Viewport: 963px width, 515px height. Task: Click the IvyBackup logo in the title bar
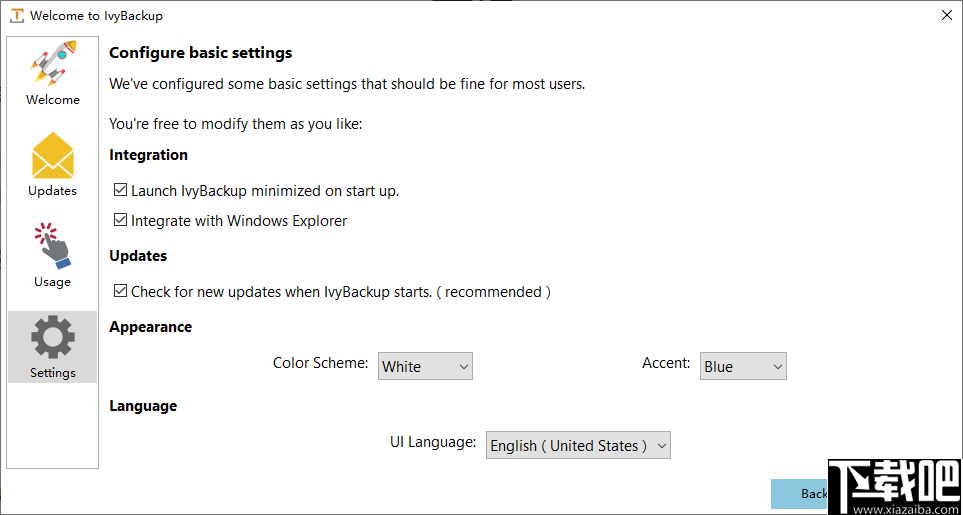tap(16, 16)
